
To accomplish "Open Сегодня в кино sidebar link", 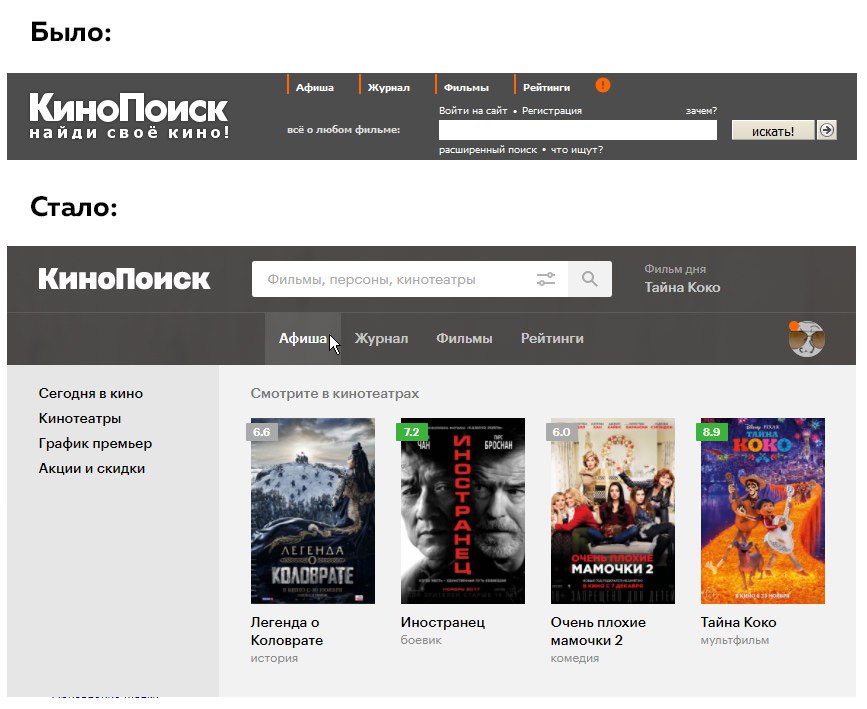I will click(x=91, y=393).
